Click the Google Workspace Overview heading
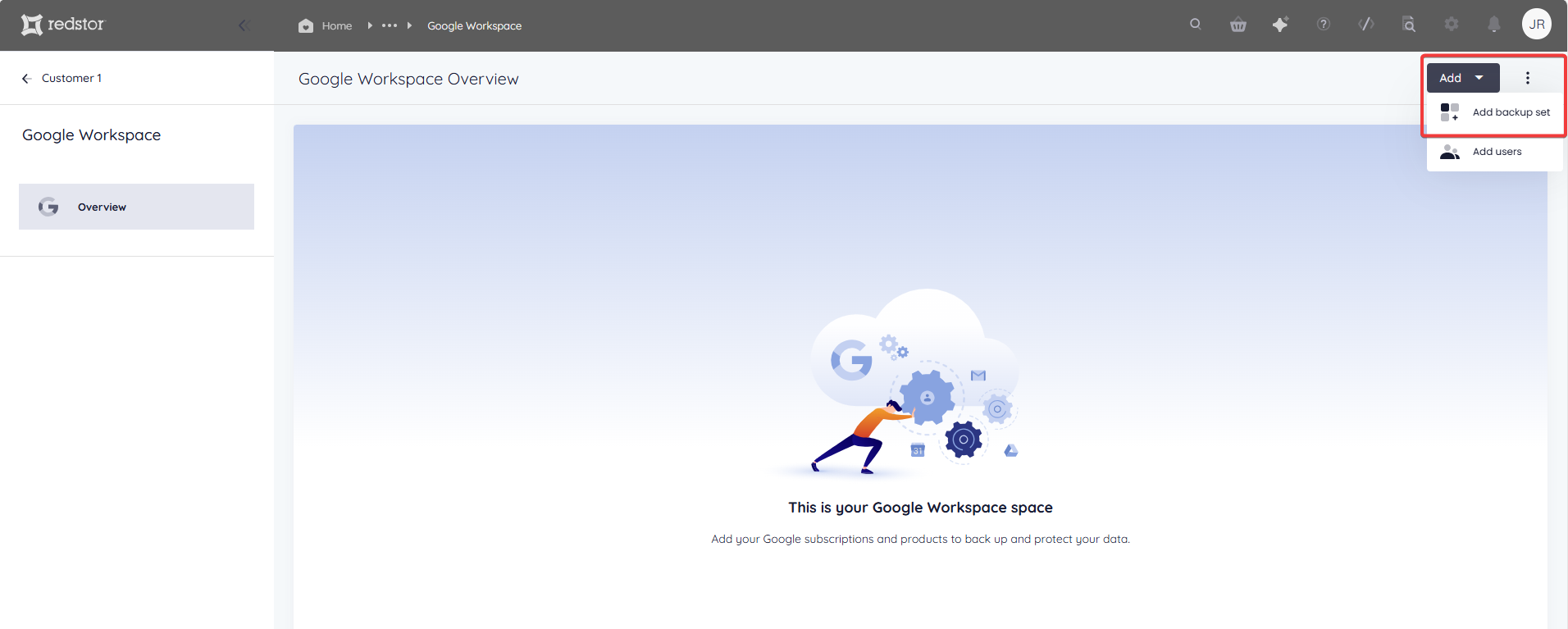The width and height of the screenshot is (1568, 629). click(408, 79)
